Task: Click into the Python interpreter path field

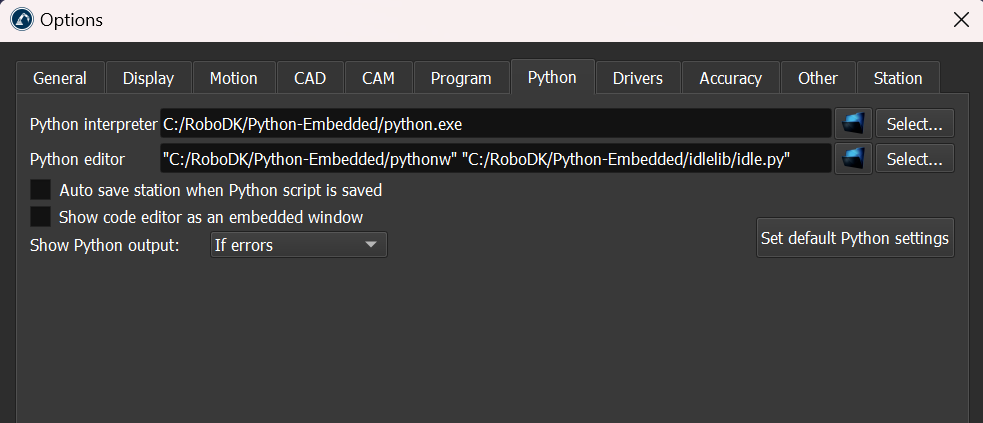Action: [x=495, y=124]
